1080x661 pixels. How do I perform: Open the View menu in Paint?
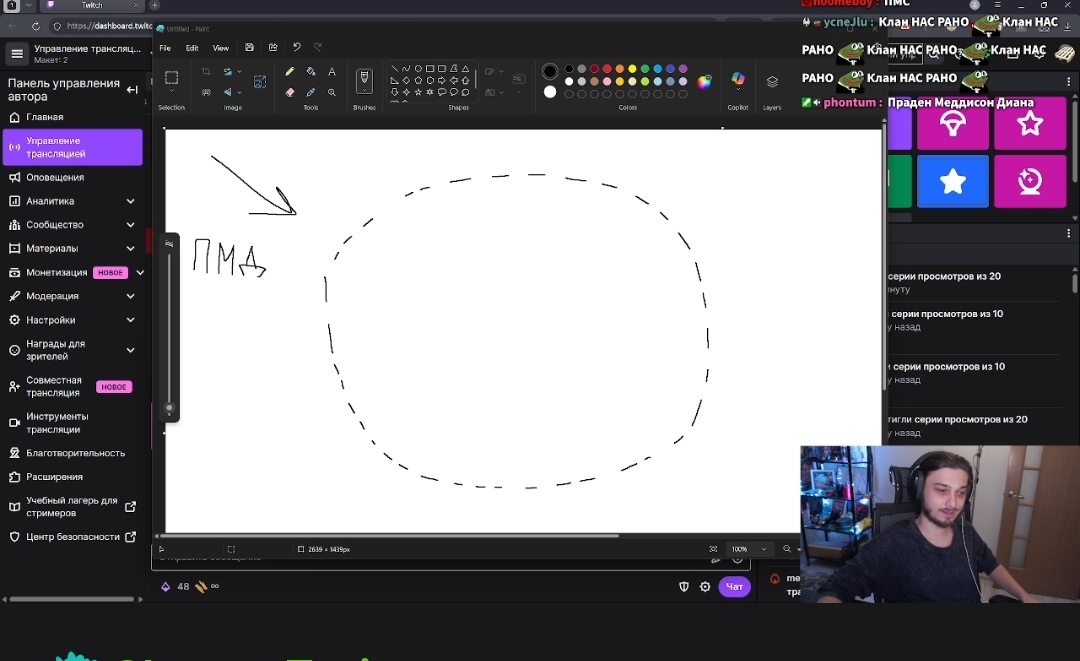point(220,48)
